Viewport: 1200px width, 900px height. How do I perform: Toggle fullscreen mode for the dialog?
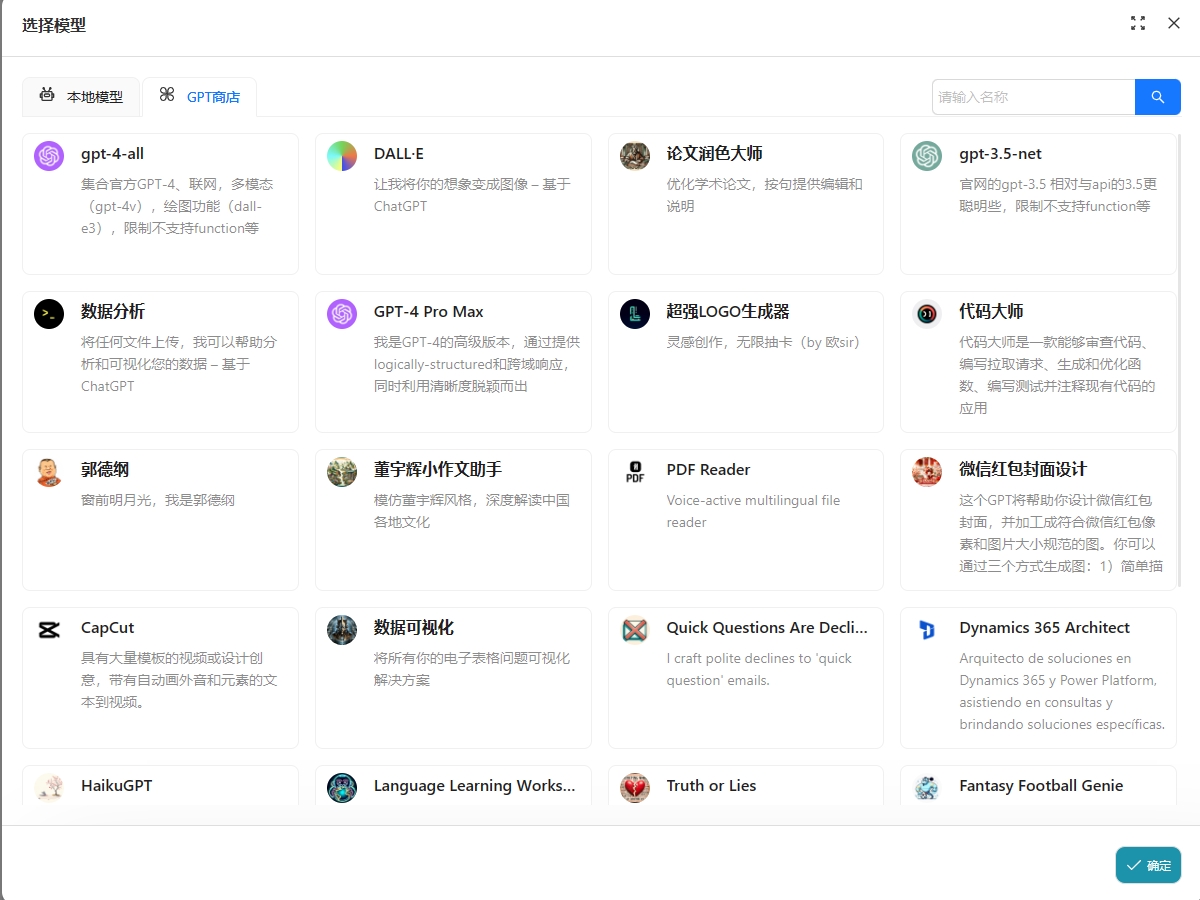pyautogui.click(x=1138, y=23)
